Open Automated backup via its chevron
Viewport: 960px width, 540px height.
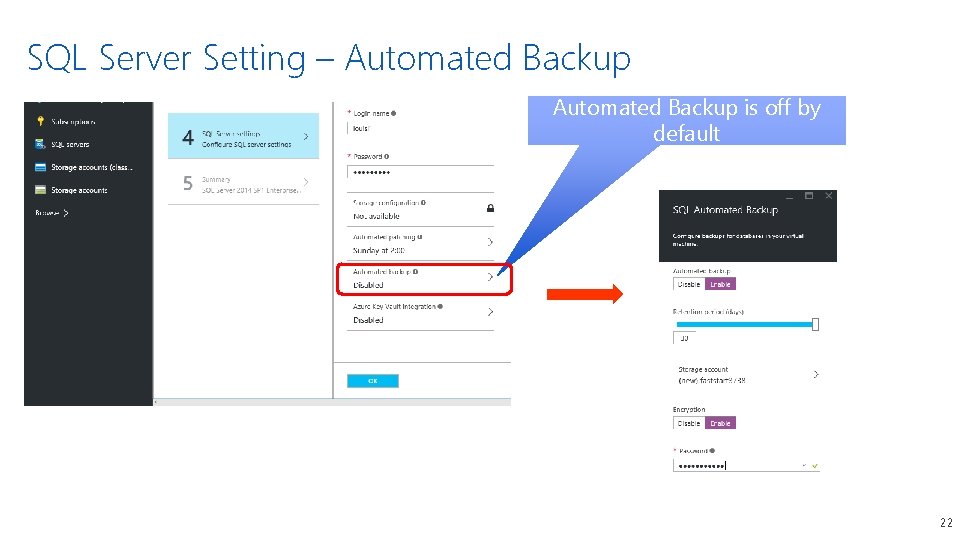point(490,277)
